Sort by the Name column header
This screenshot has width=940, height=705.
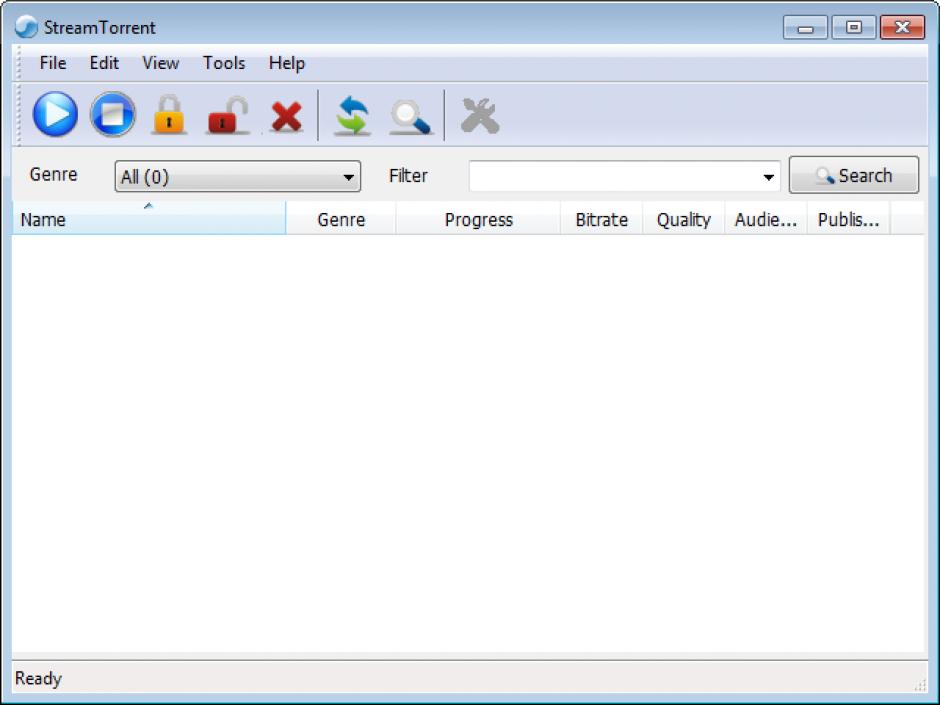click(149, 218)
